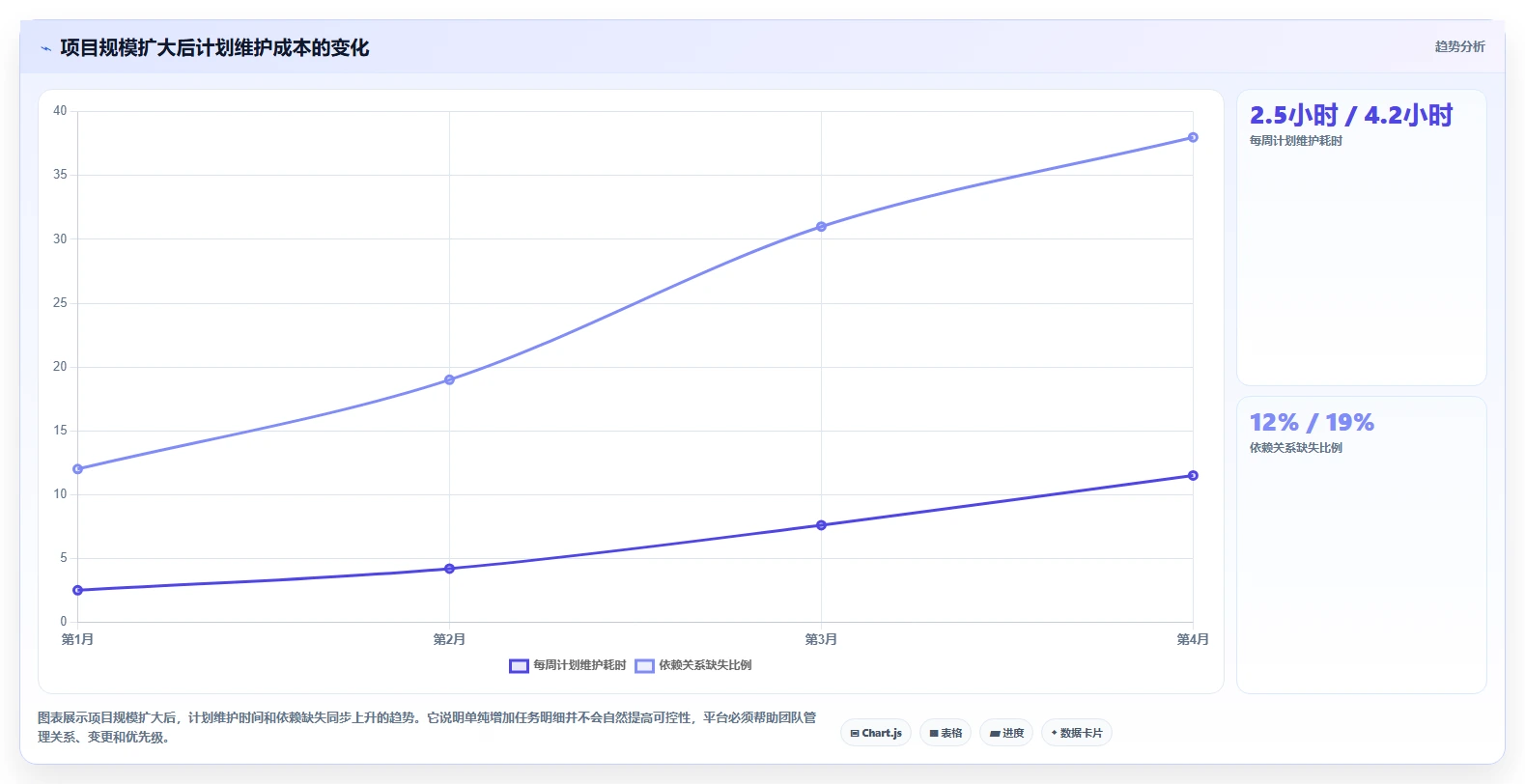The width and height of the screenshot is (1525, 784).
Task: Click the chart description paragraph
Action: point(427,727)
